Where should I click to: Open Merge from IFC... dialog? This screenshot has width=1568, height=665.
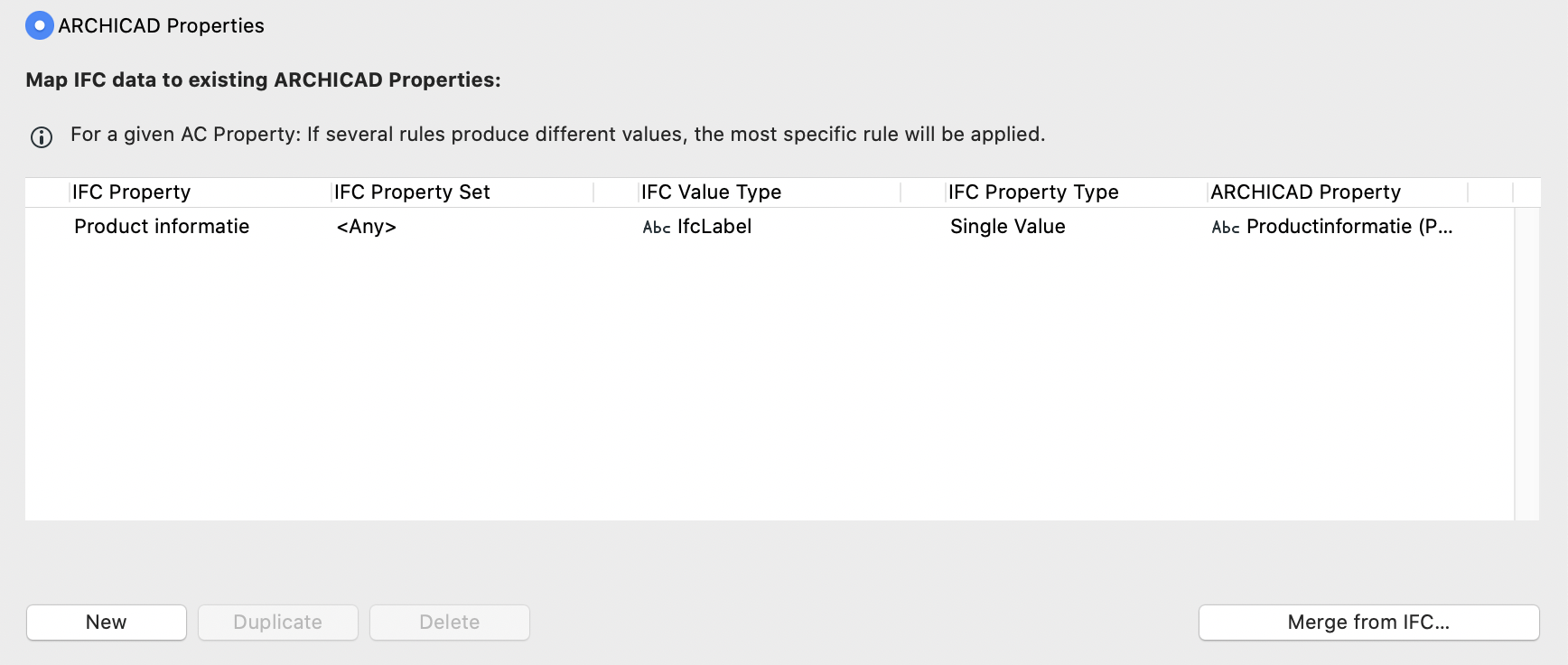click(1369, 623)
